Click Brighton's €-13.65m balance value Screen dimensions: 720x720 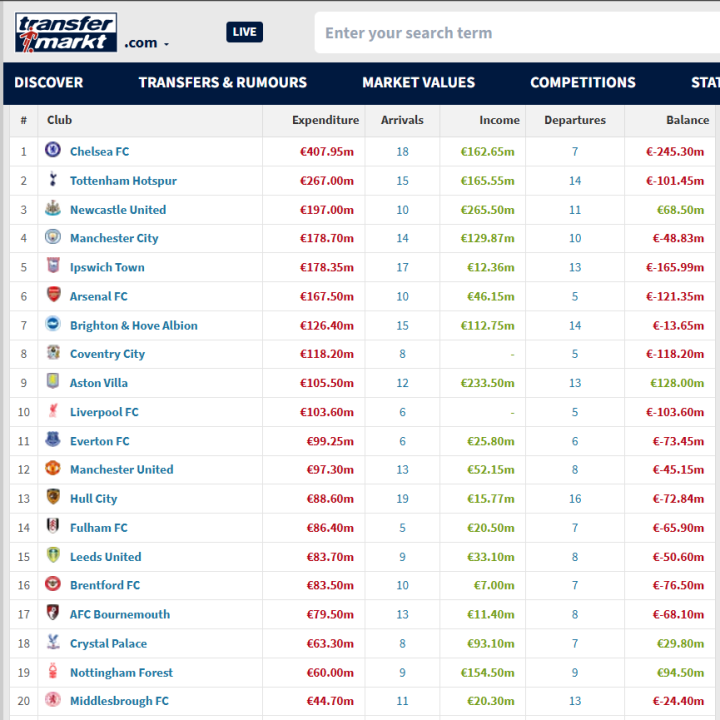pyautogui.click(x=678, y=326)
